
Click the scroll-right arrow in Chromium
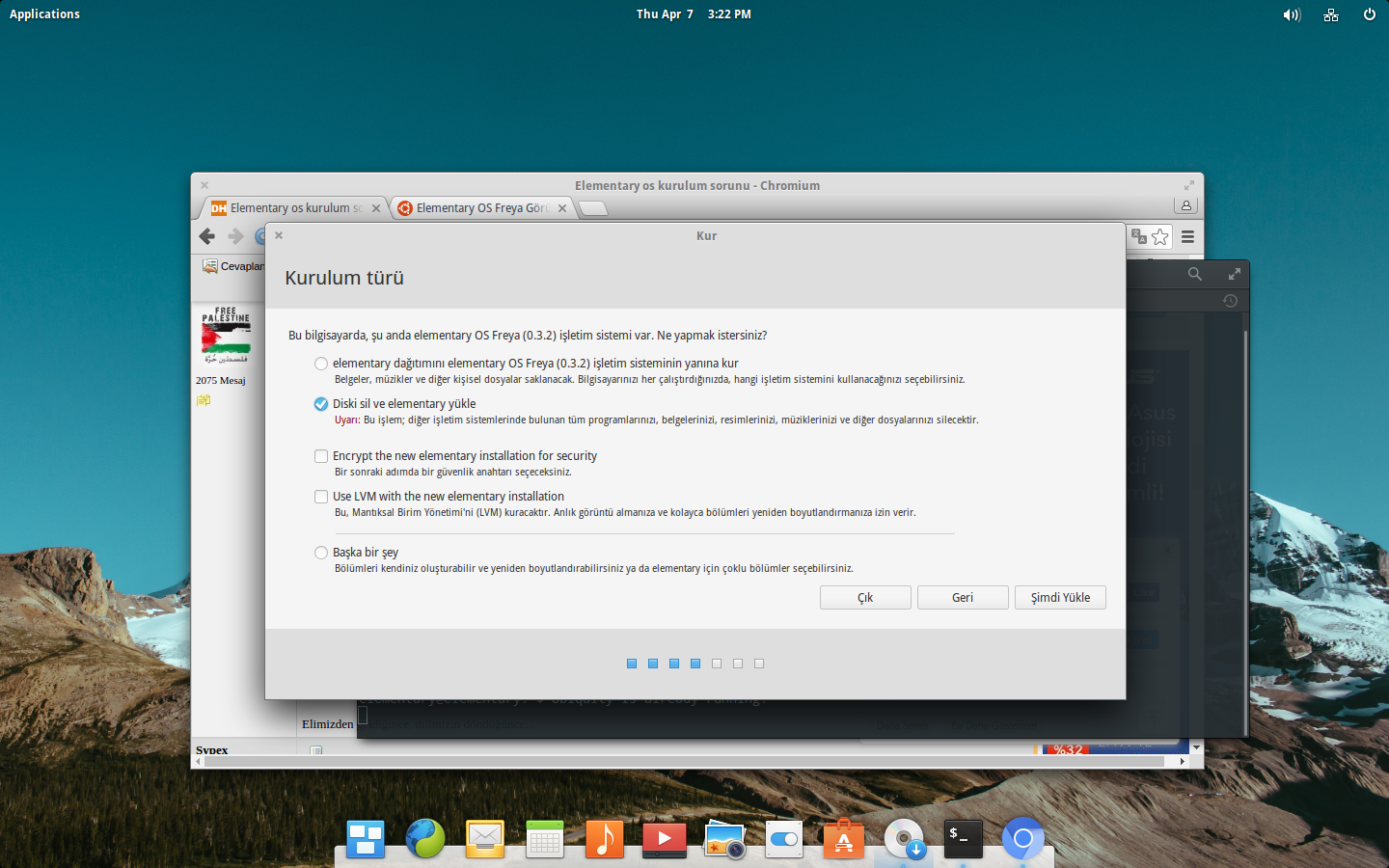click(x=1183, y=761)
